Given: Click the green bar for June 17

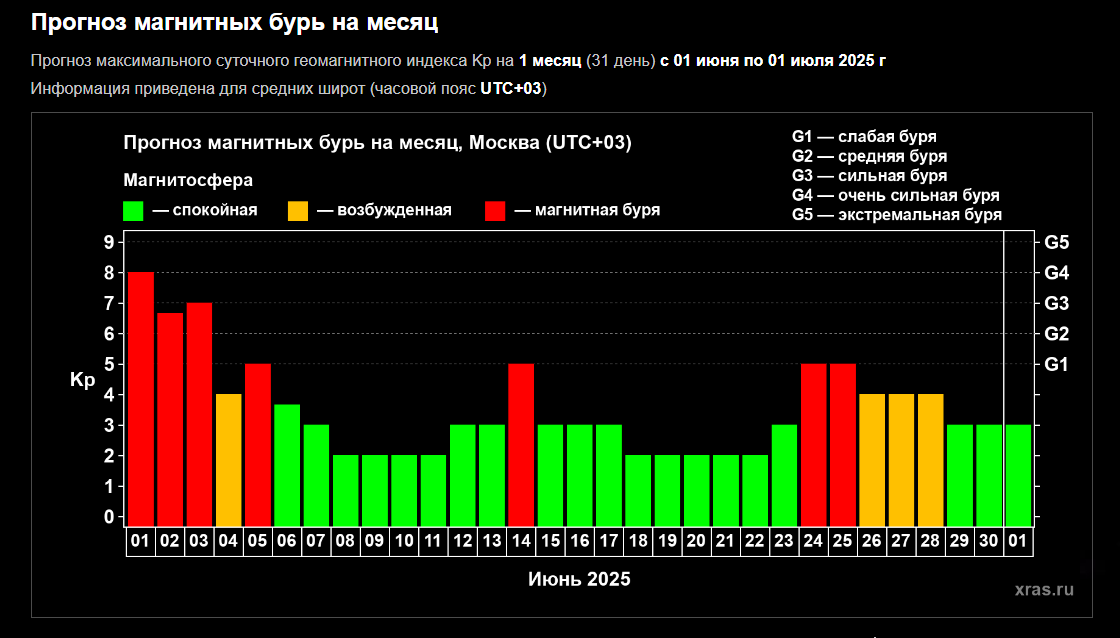Looking at the screenshot, I should (609, 476).
